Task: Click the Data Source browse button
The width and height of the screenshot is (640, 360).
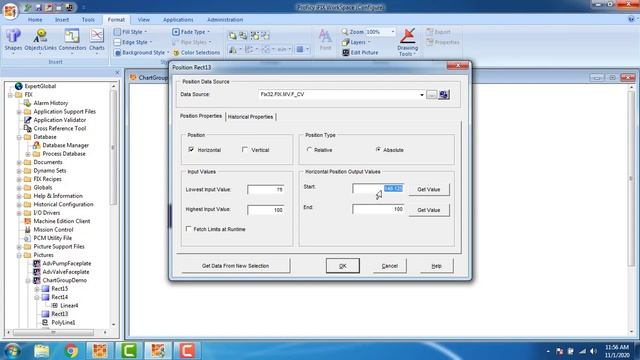Action: point(432,95)
